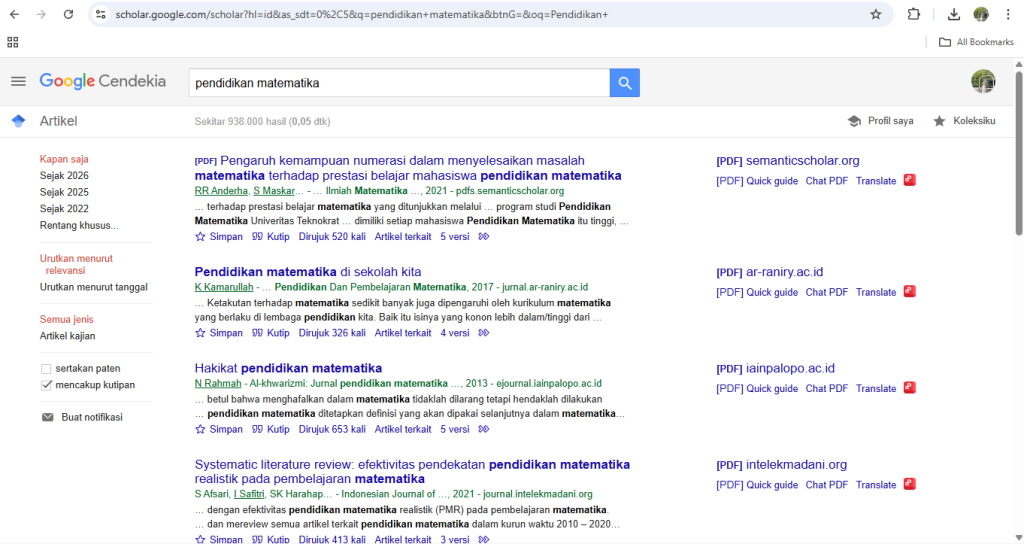Screen dimensions: 1024x544
Task: Expand more options arrows for Hakikat result
Action: click(484, 429)
